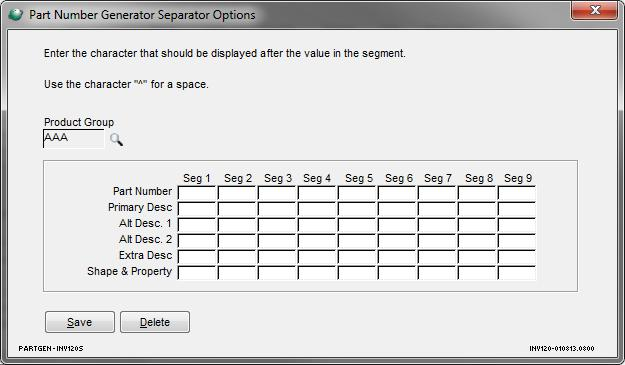Image resolution: width=625 pixels, height=365 pixels.
Task: Click the Delete button
Action: 155,322
